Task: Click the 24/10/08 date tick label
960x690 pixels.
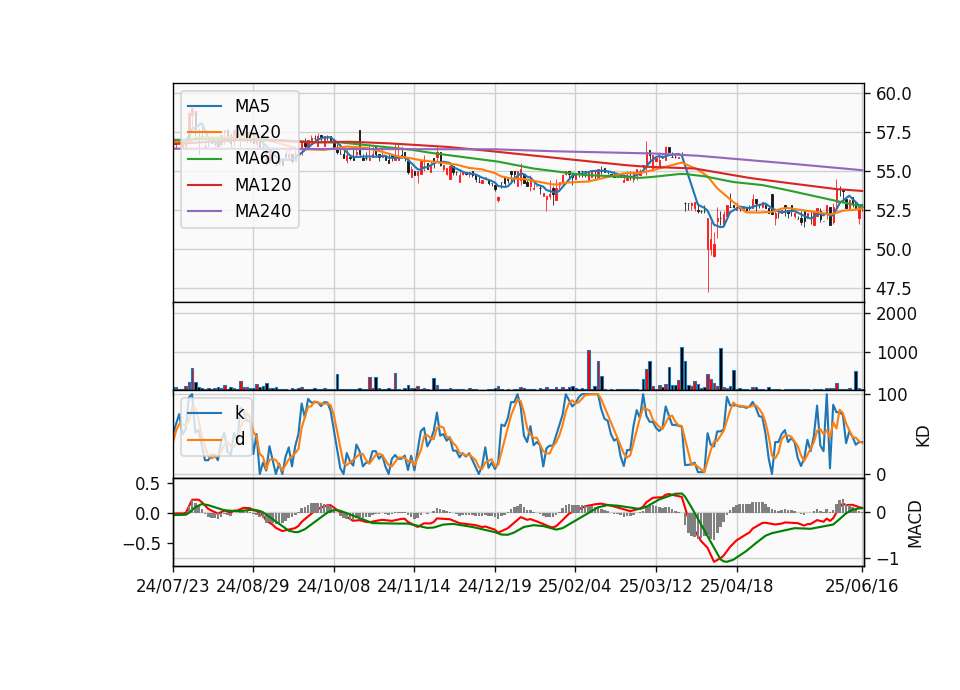Action: coord(334,586)
